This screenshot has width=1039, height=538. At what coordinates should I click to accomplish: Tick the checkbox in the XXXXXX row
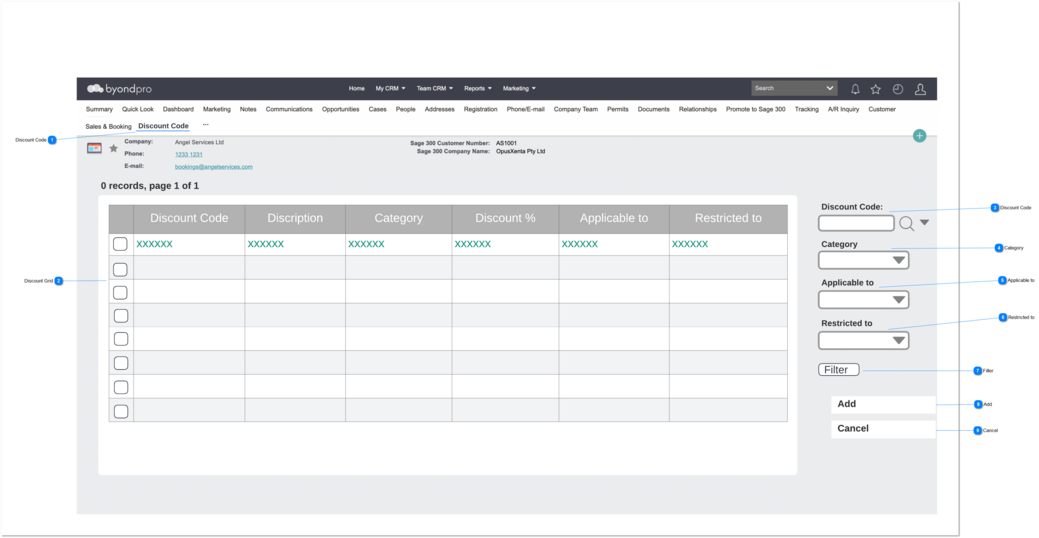[x=120, y=244]
